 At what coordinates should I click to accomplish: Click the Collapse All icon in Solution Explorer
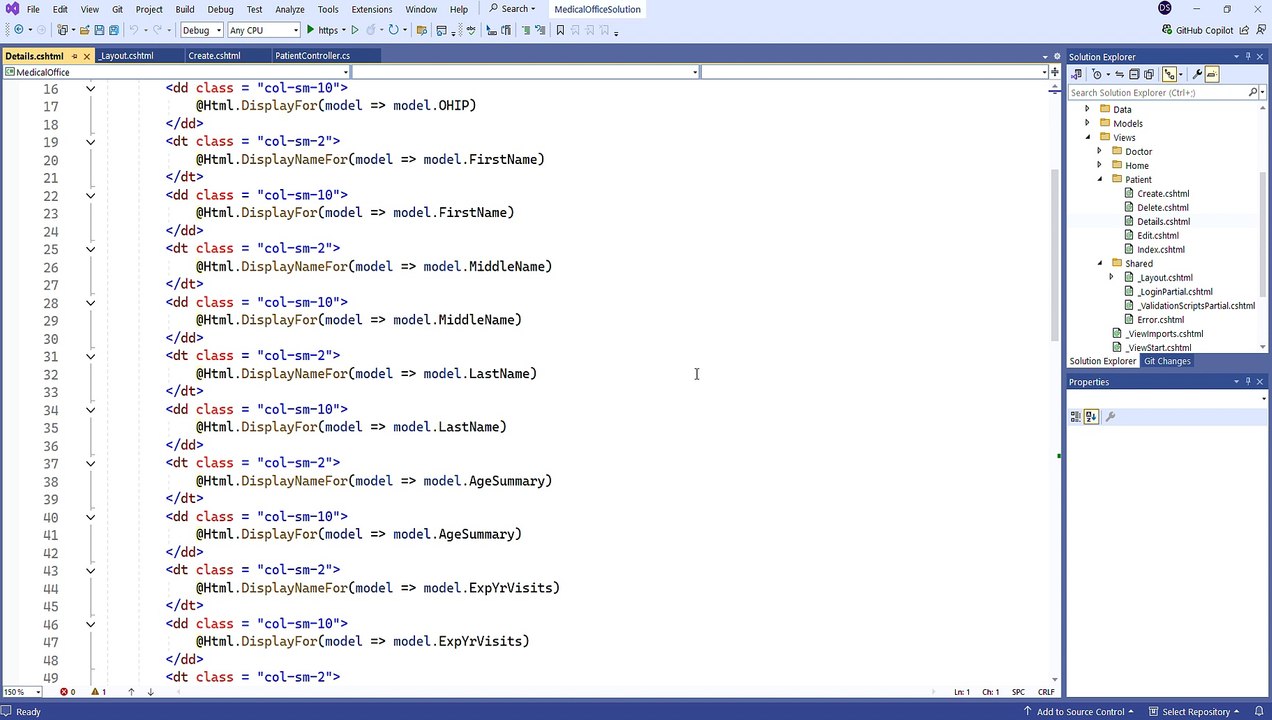(1134, 74)
